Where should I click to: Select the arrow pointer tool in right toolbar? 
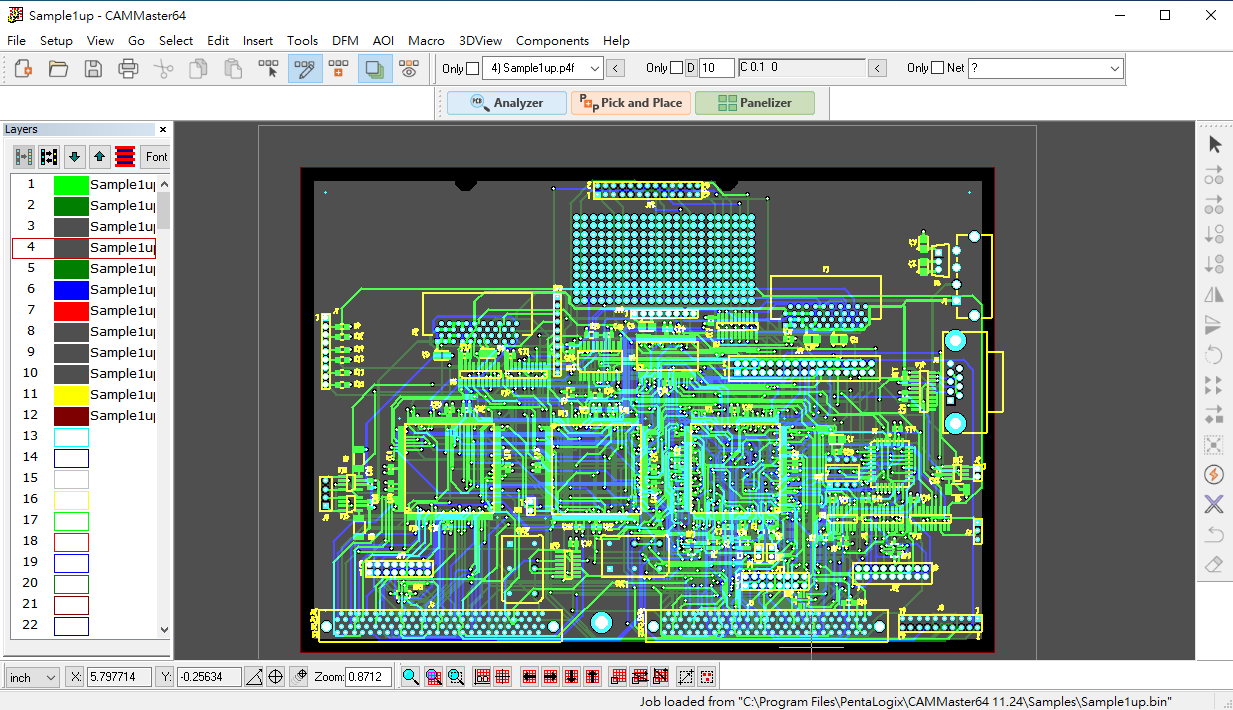(x=1214, y=145)
